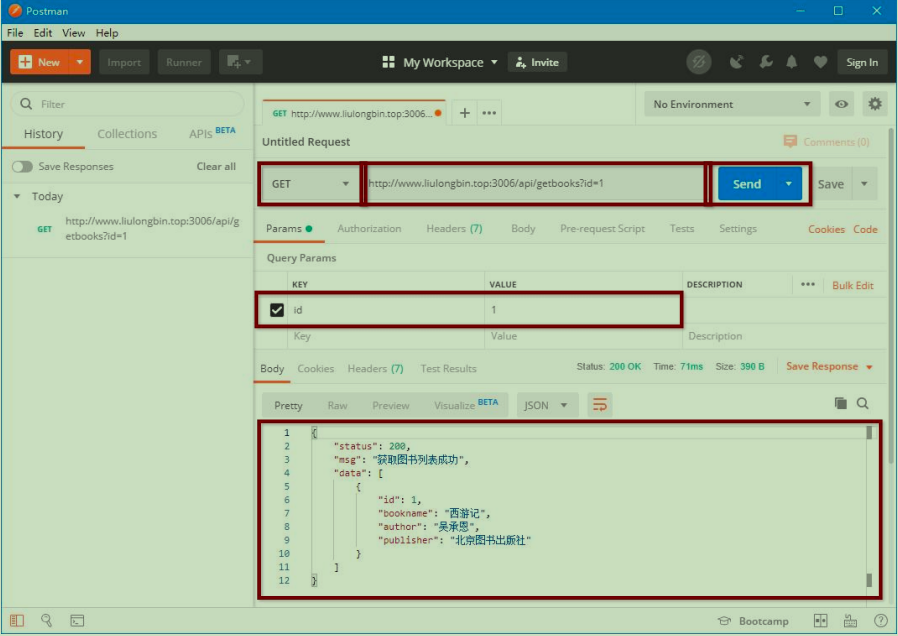Open keyboard shortcuts icon

coord(850,621)
